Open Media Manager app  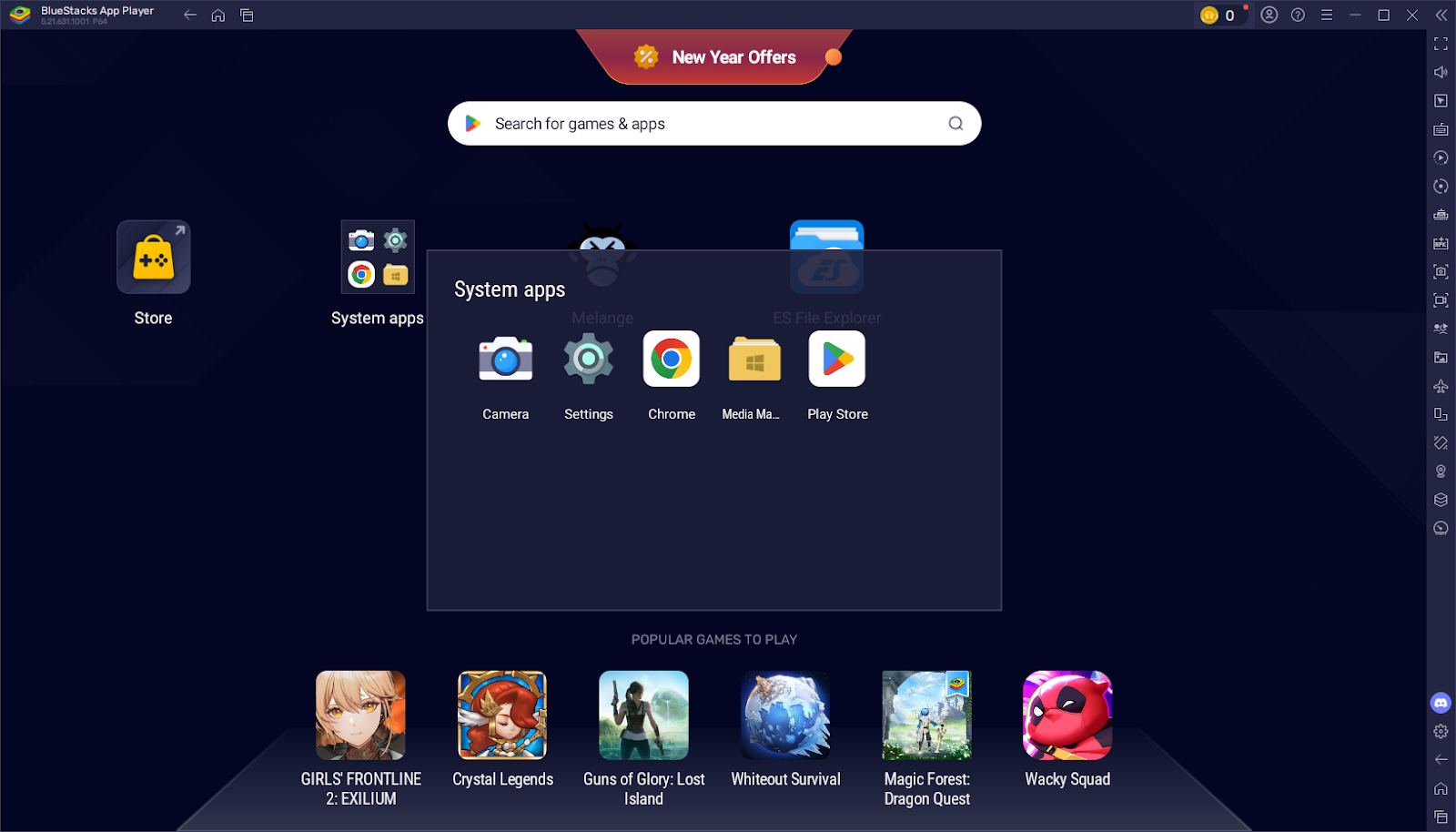click(x=754, y=359)
